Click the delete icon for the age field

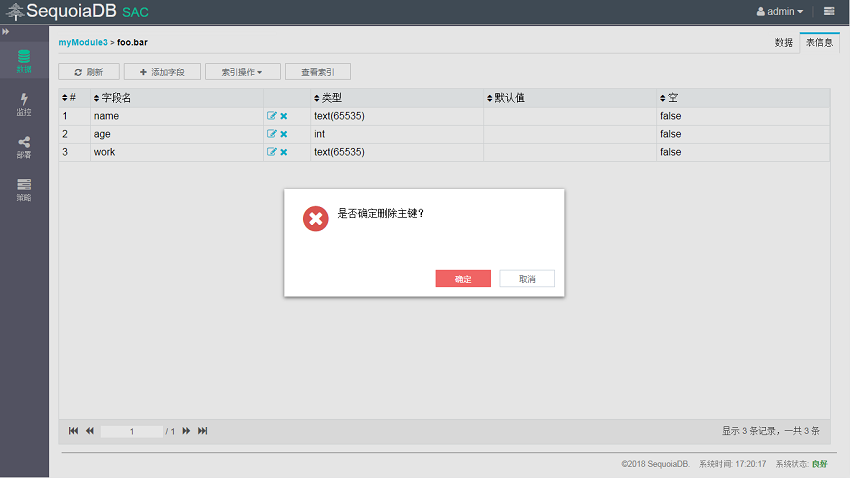pos(284,134)
